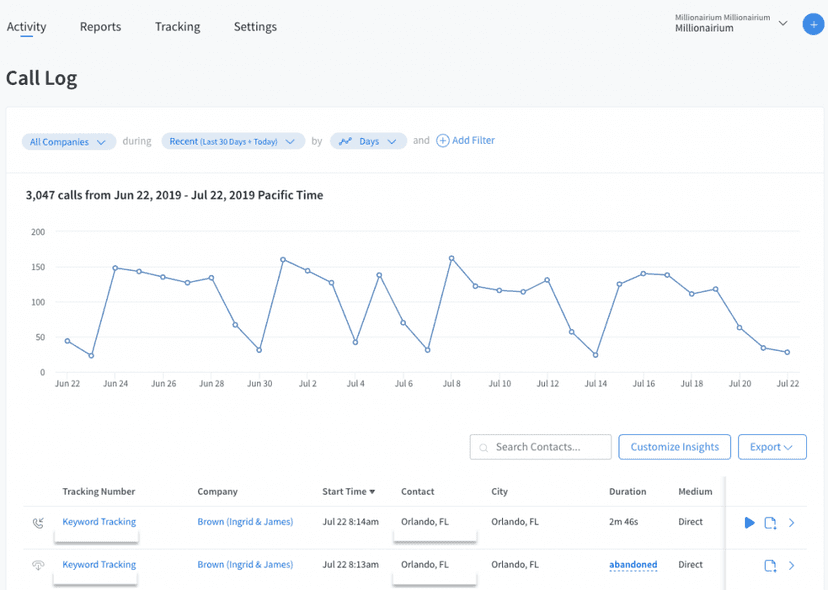Open the Export dropdown
The width and height of the screenshot is (828, 590).
tap(772, 447)
